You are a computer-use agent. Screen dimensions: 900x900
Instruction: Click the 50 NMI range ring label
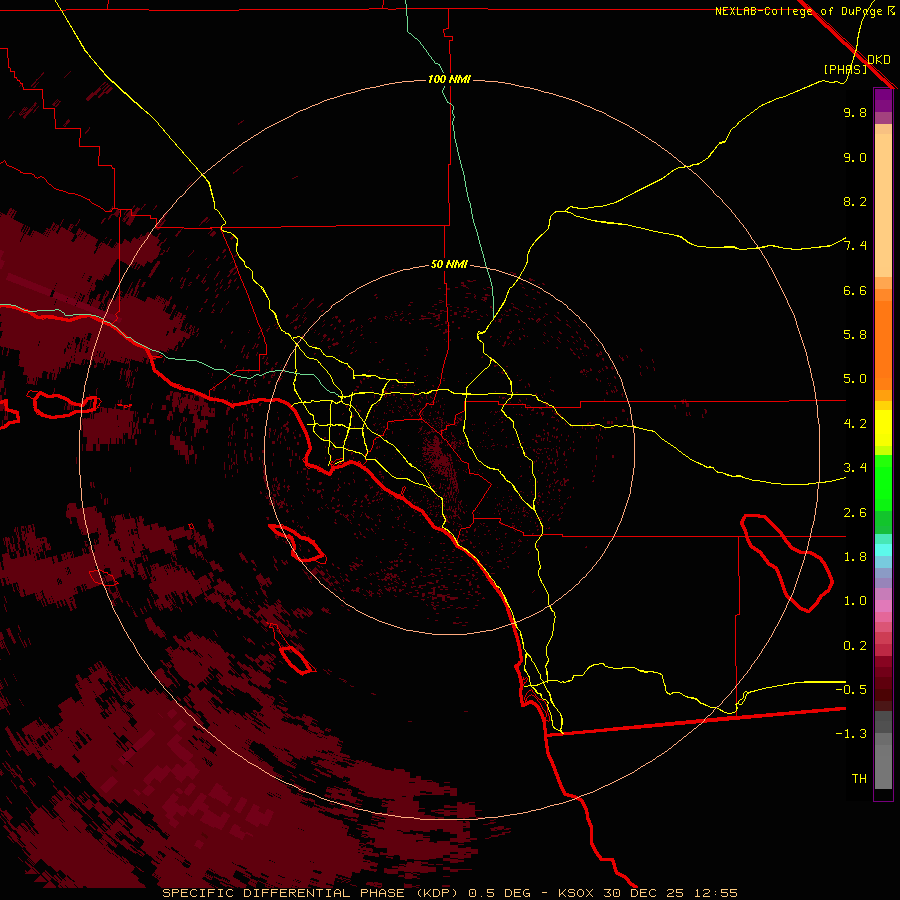point(449,264)
